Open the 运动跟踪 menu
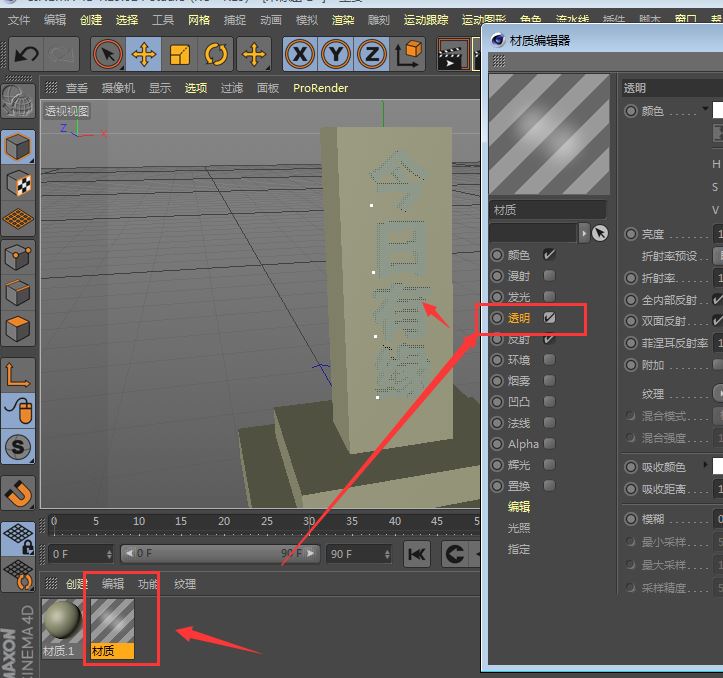Viewport: 723px width, 678px height. 426,20
